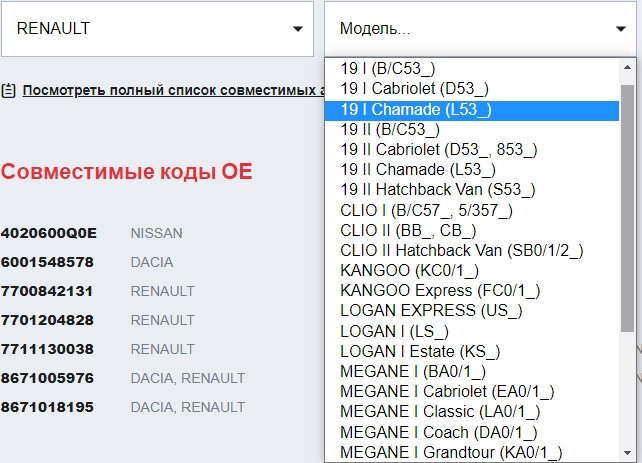Choose 19 I Cabriolet (D53_) option
This screenshot has width=642, height=463.
pyautogui.click(x=414, y=90)
